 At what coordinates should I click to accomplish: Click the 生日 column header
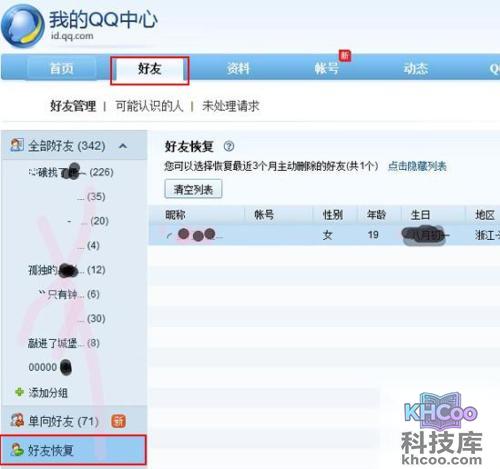click(420, 215)
